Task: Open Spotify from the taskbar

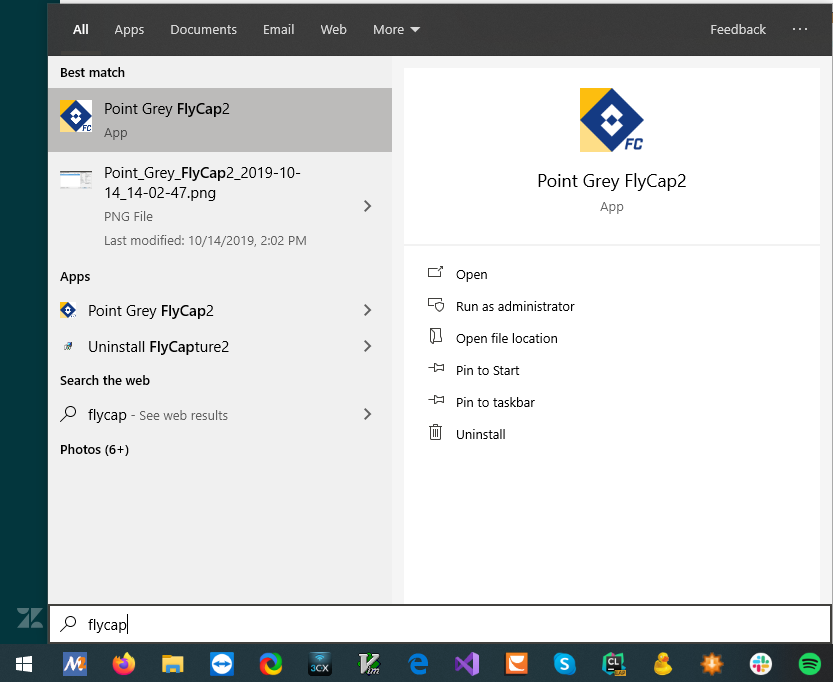Action: pyautogui.click(x=810, y=664)
